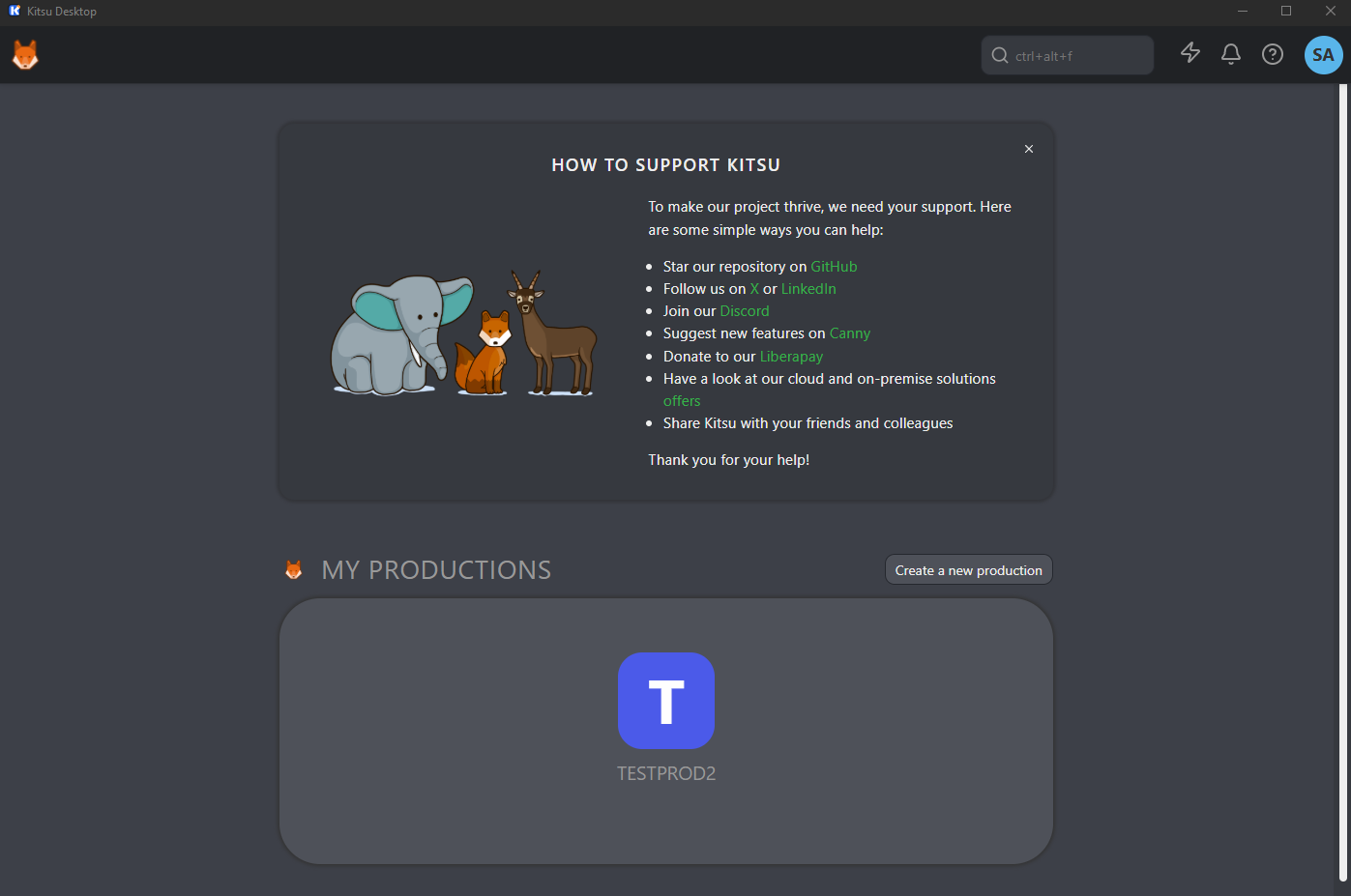Open the LinkedIn link
1351x896 pixels.
click(808, 289)
